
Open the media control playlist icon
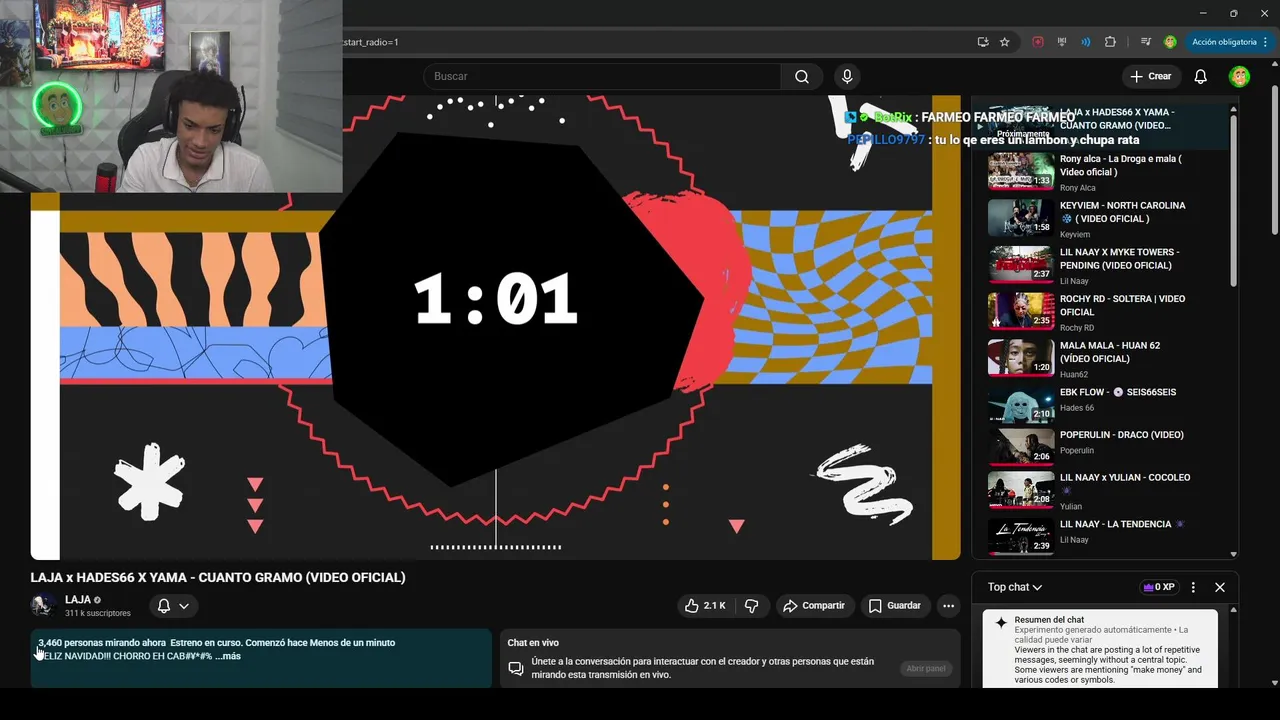click(1146, 42)
